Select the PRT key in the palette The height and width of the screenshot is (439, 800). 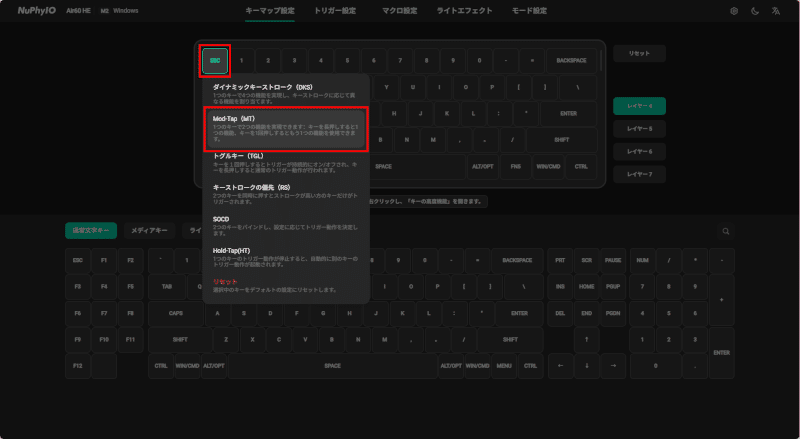click(560, 260)
